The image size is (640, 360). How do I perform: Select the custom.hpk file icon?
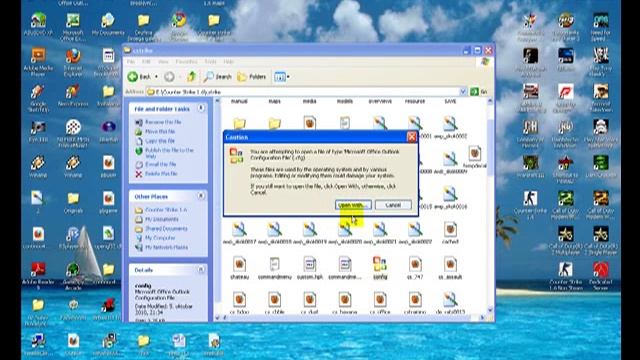309,264
